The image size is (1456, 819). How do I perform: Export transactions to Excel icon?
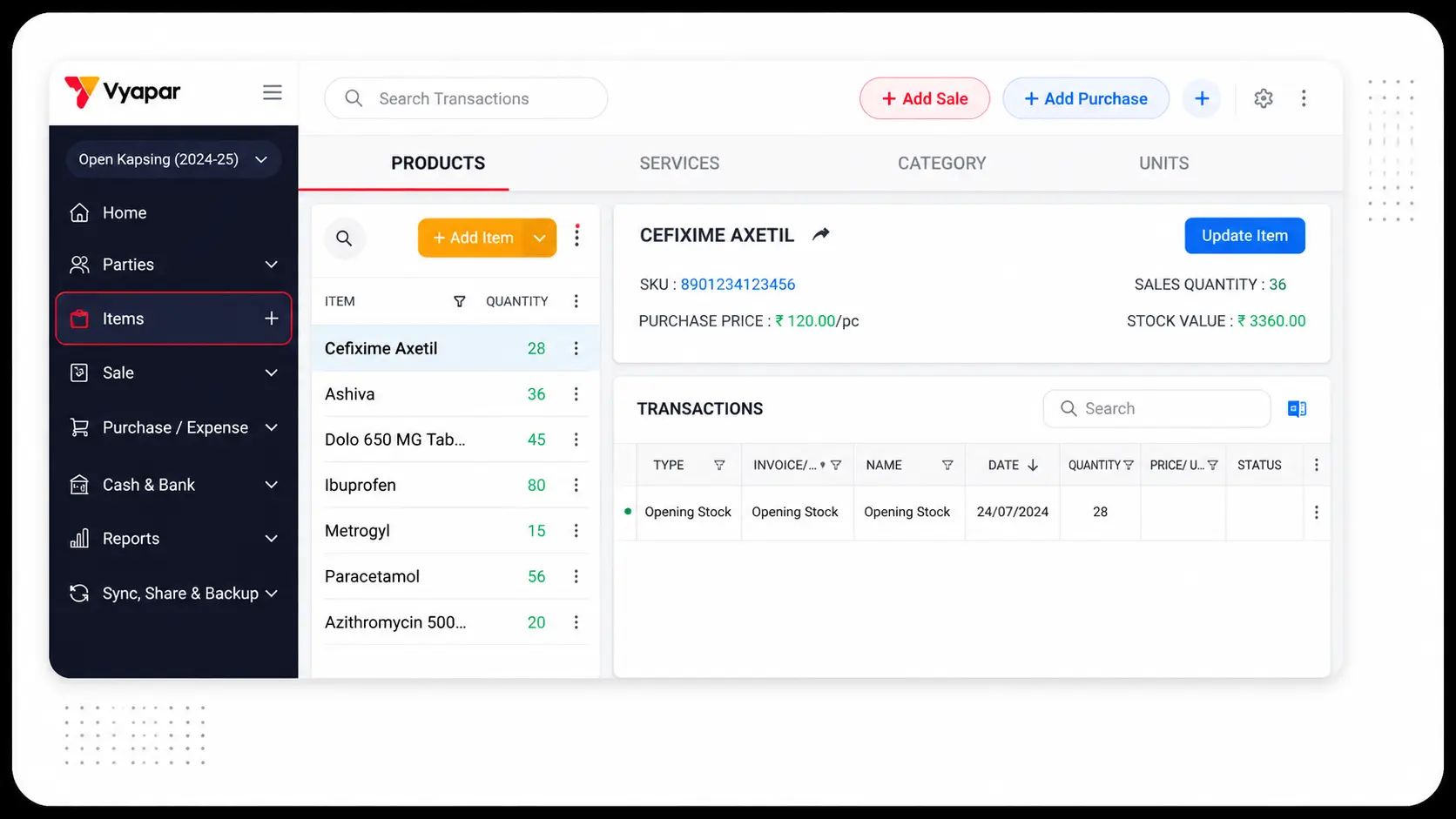point(1297,409)
